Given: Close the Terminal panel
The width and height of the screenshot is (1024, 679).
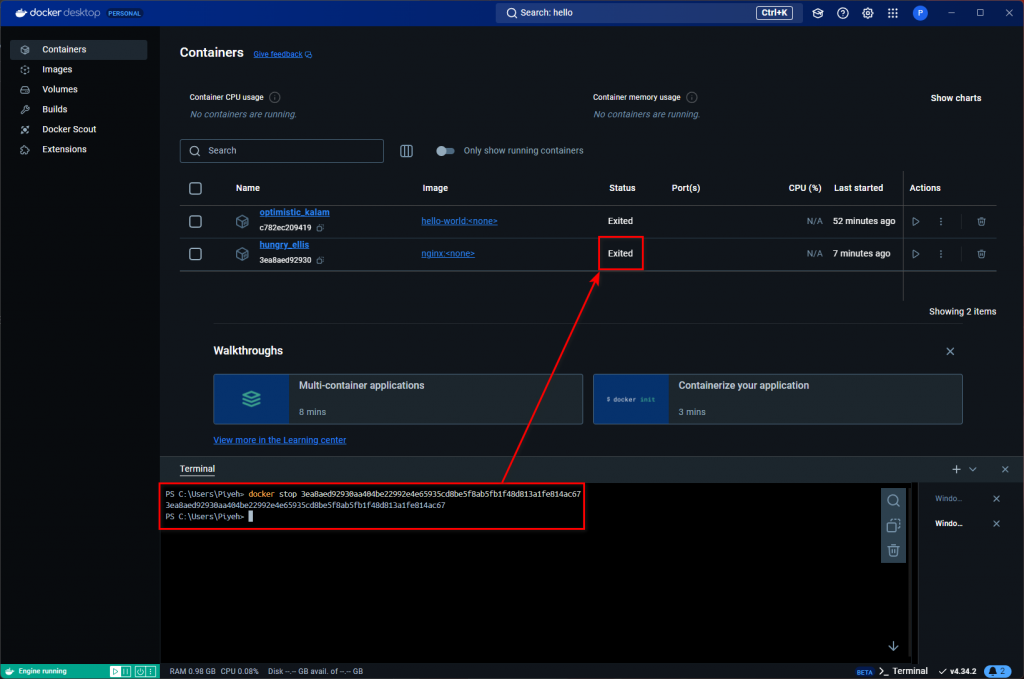Looking at the screenshot, I should tap(1005, 469).
